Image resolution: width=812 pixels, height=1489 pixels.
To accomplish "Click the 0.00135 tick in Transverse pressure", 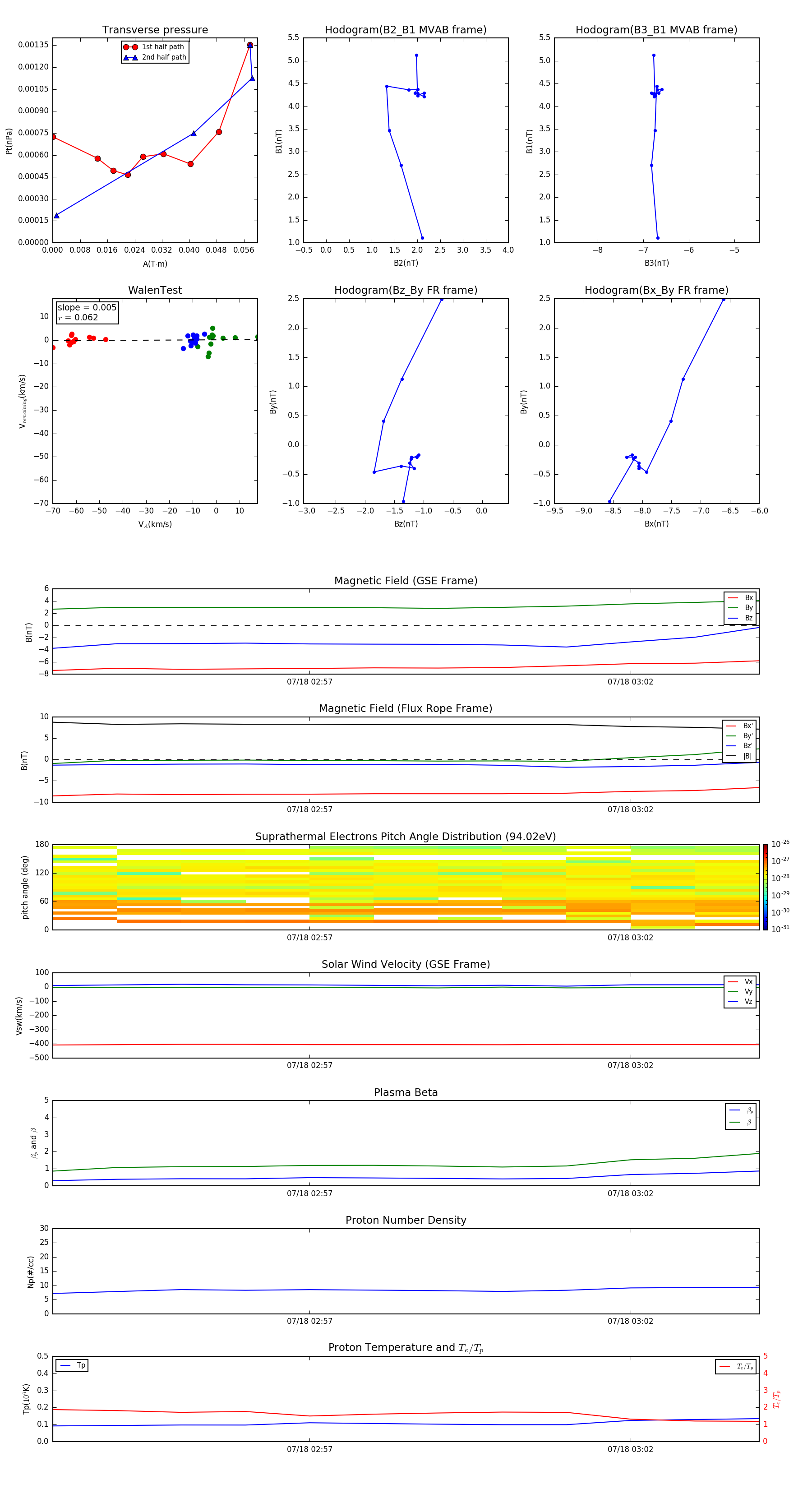I will click(33, 45).
